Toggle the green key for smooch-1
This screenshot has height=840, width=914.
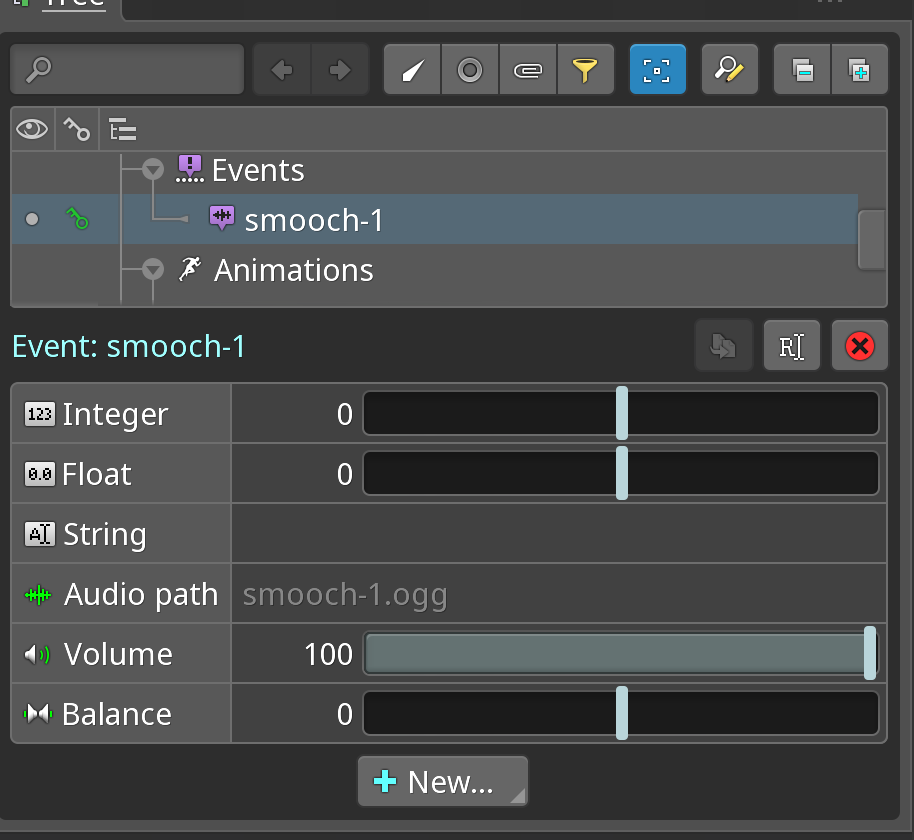(x=77, y=219)
